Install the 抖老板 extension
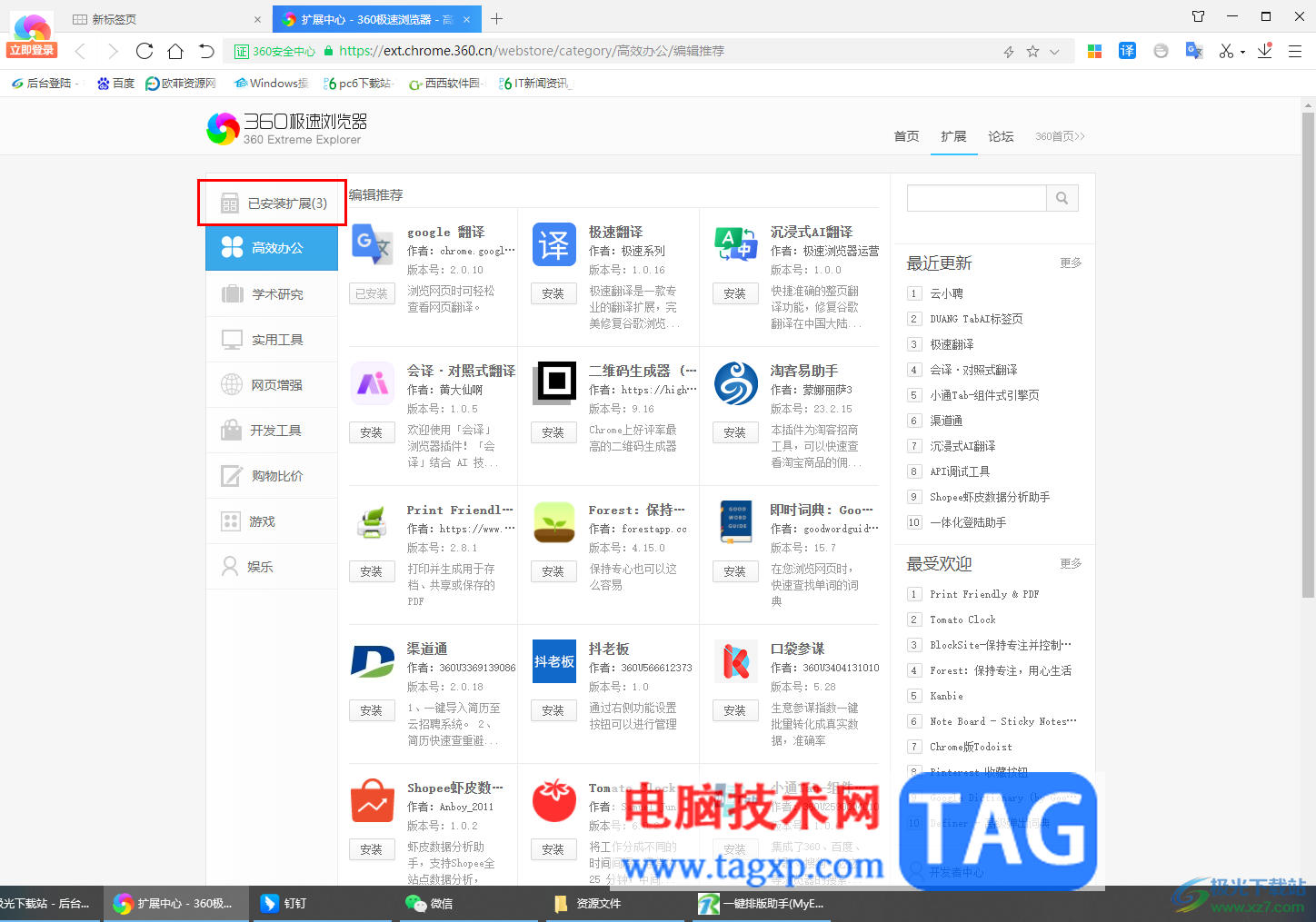The image size is (1316, 922). coord(553,710)
